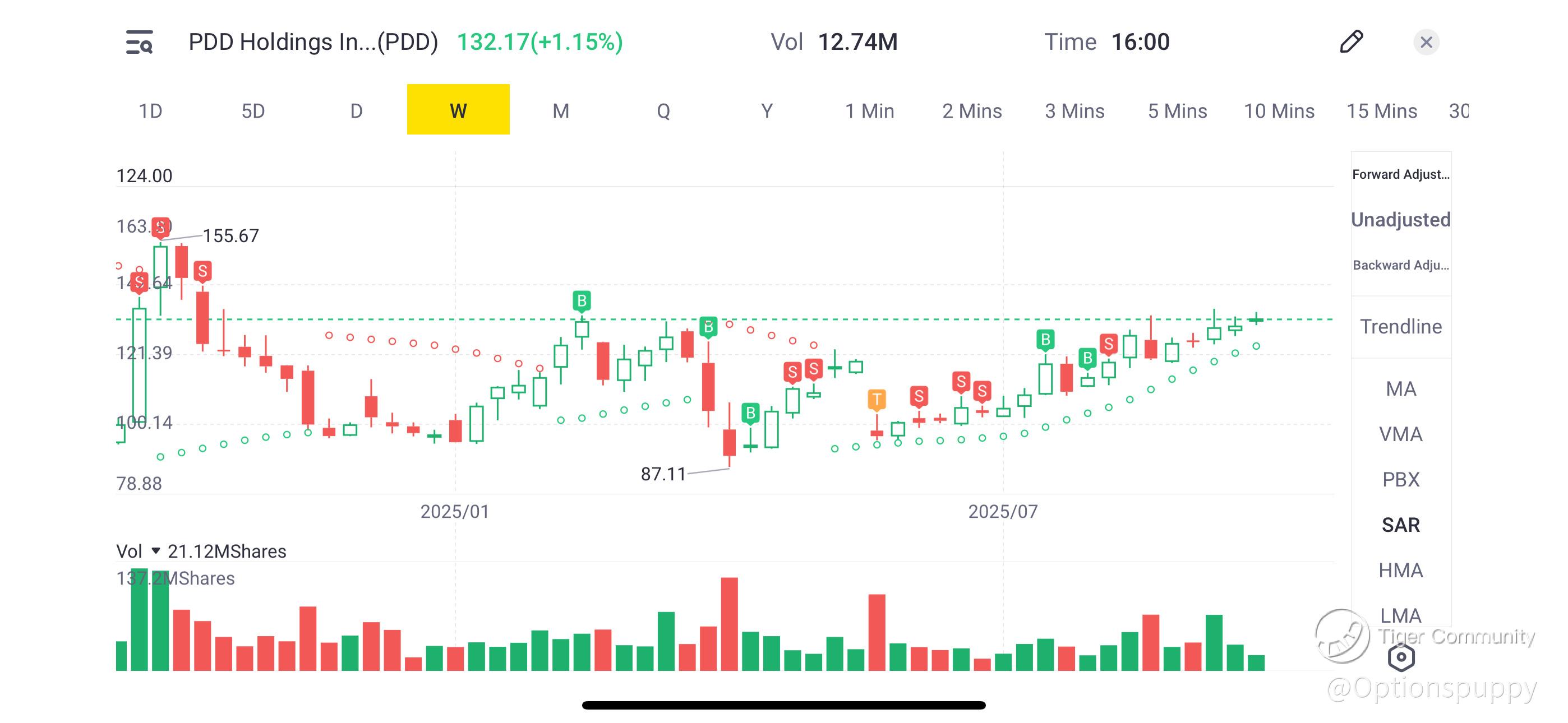Select Backward Adjusted price mode
1568x723 pixels.
pyautogui.click(x=1401, y=265)
